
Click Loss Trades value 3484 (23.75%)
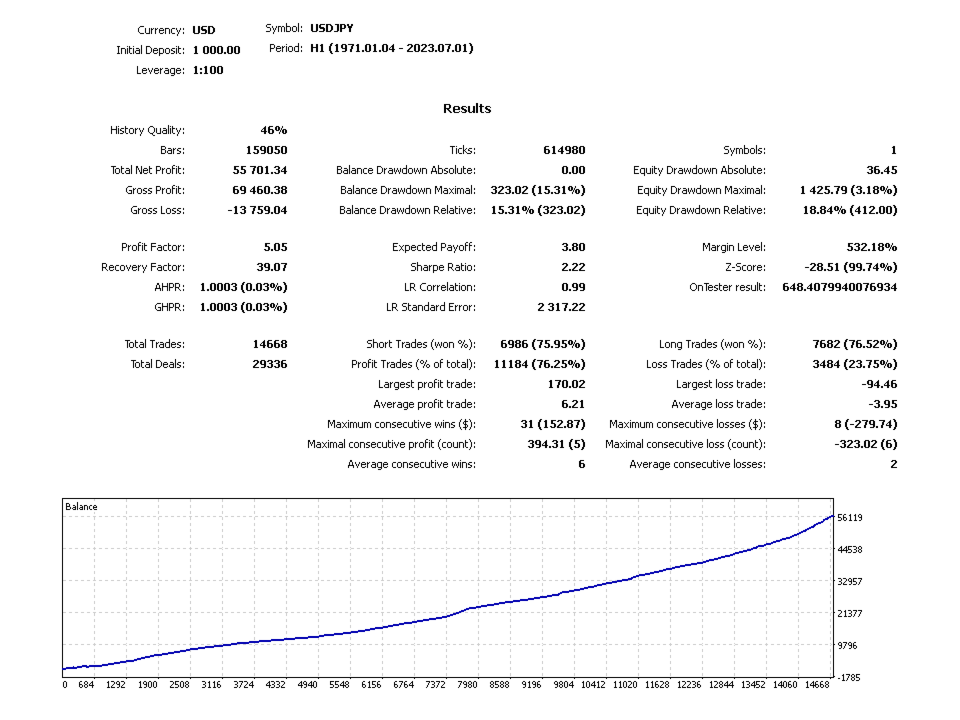click(855, 364)
